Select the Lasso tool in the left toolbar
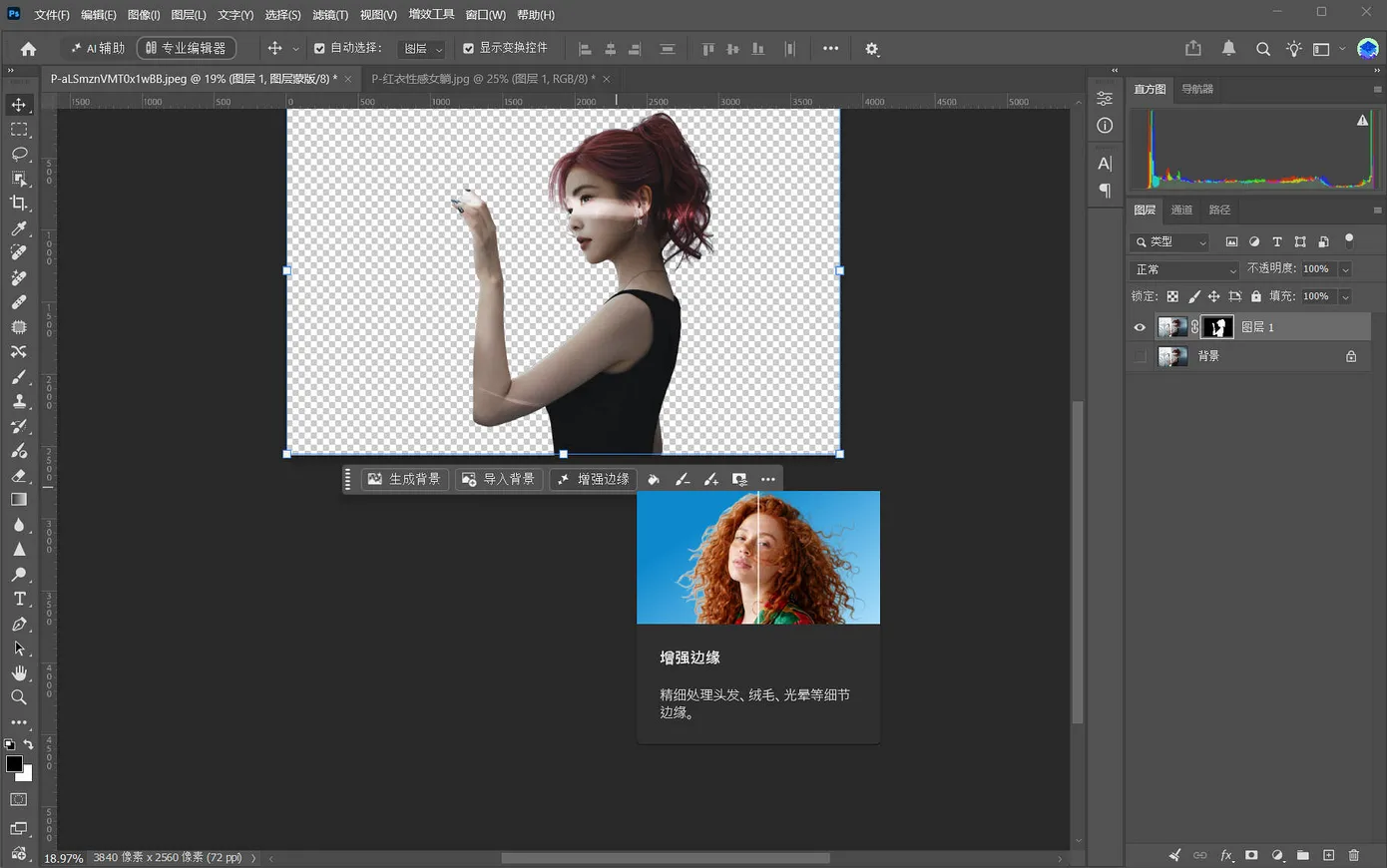This screenshot has width=1387, height=868. 19,154
